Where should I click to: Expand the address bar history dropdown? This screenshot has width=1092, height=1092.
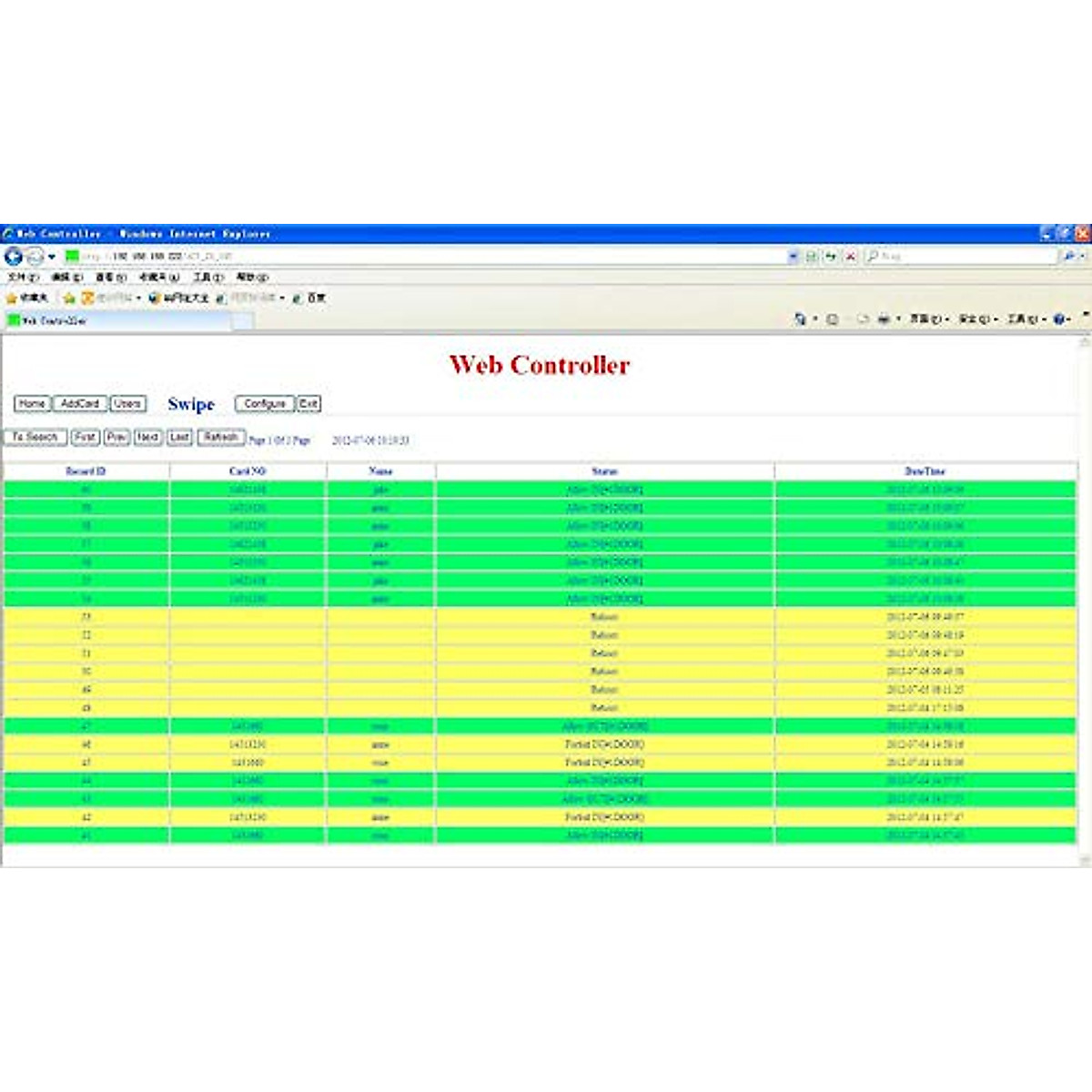[793, 257]
